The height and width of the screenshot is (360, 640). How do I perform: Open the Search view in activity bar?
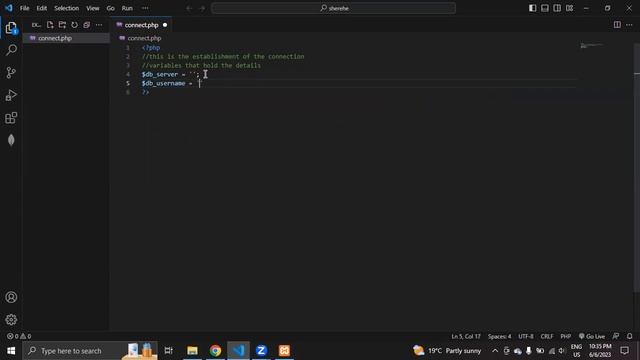point(11,50)
